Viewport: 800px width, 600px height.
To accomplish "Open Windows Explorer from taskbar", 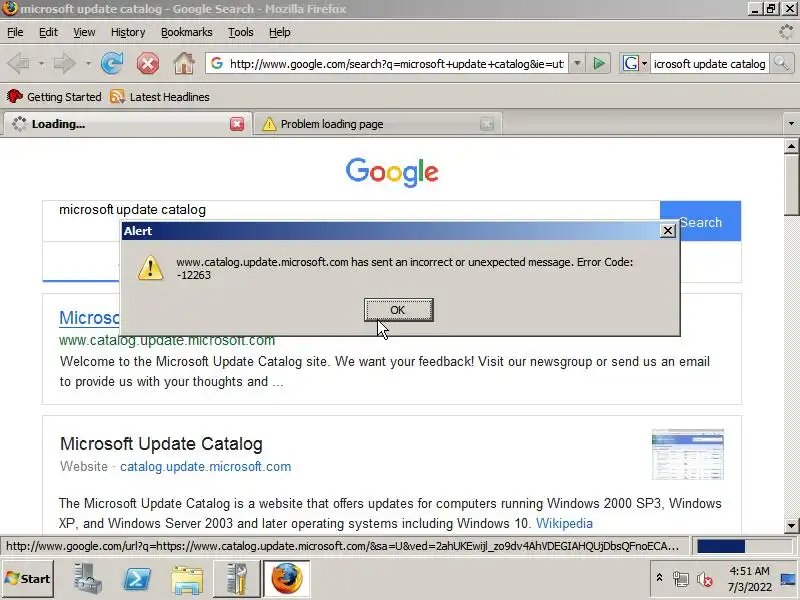I will pyautogui.click(x=187, y=579).
